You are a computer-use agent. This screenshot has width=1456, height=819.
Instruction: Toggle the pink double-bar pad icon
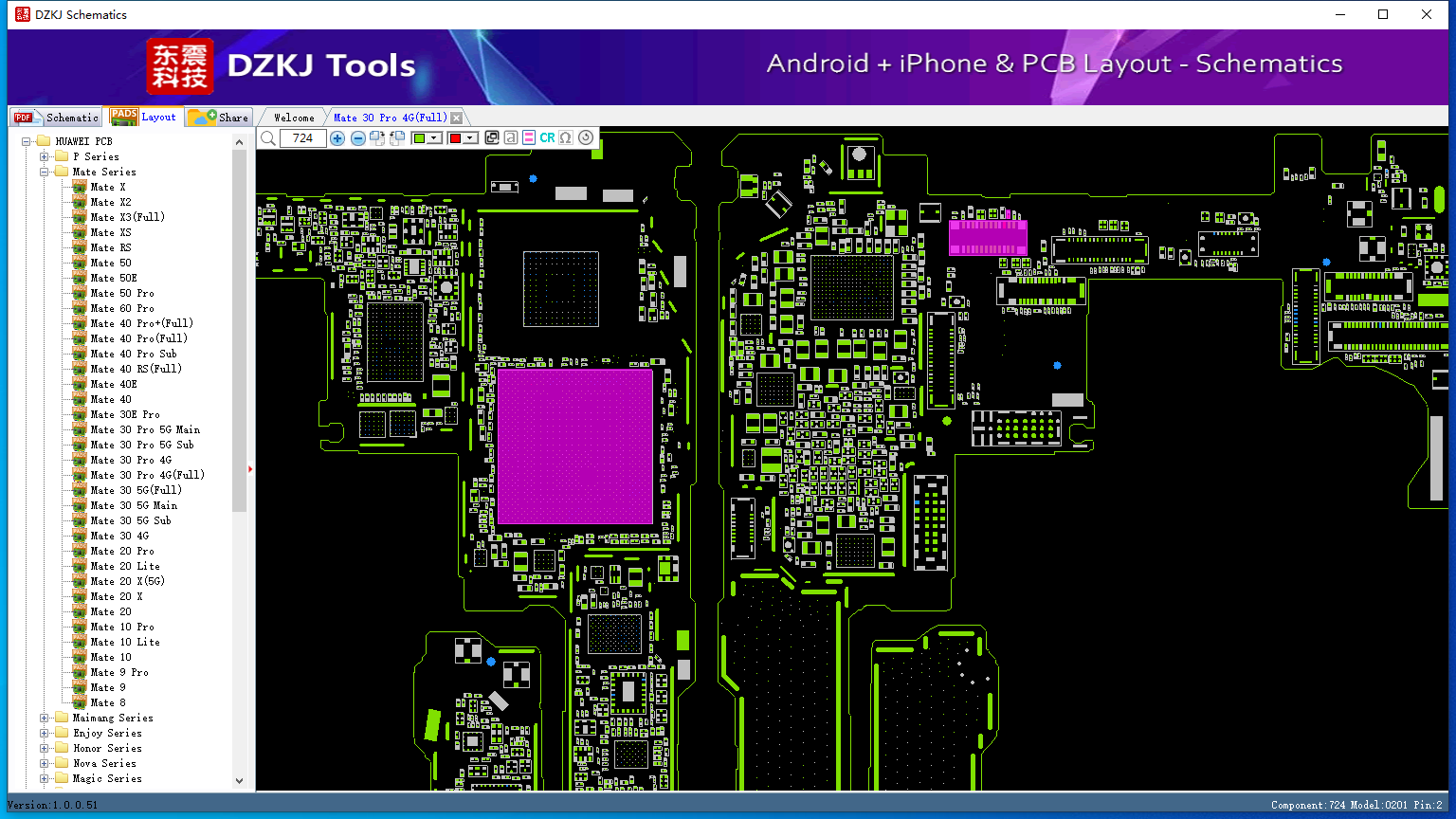(x=529, y=138)
